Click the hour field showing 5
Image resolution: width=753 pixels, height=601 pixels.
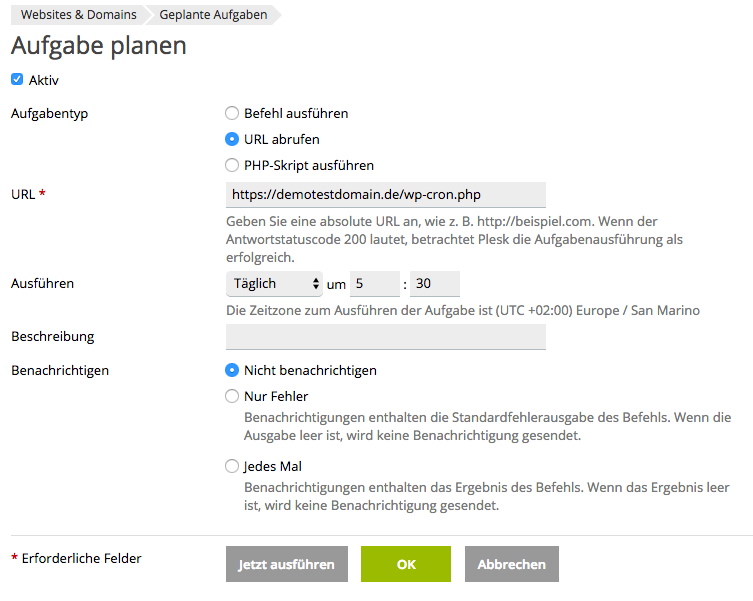375,283
